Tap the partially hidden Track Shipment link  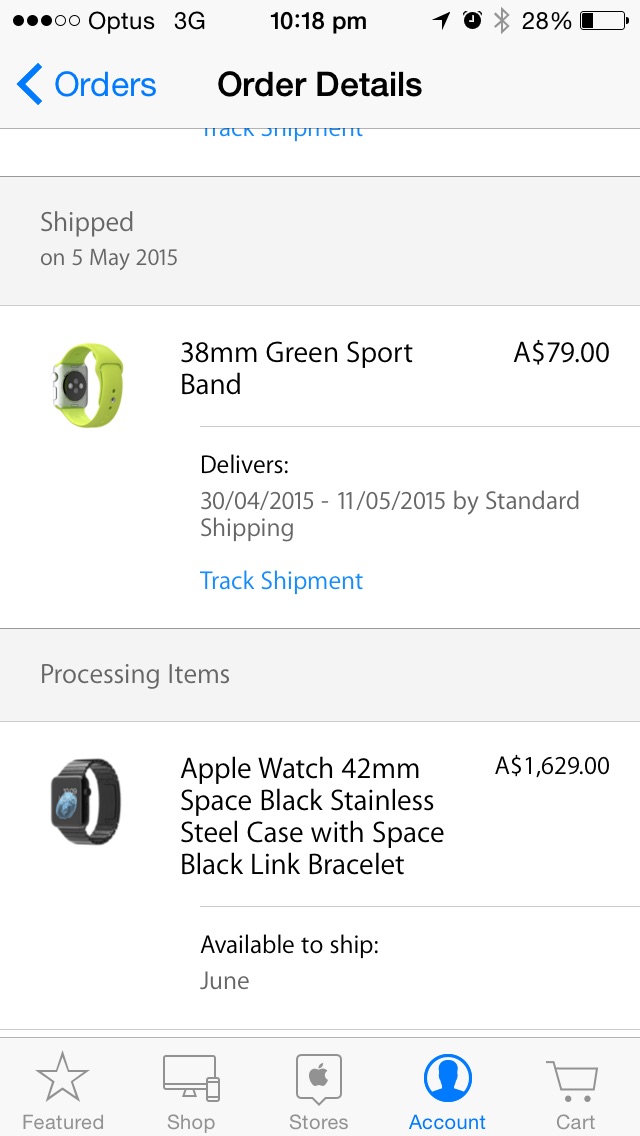click(281, 131)
